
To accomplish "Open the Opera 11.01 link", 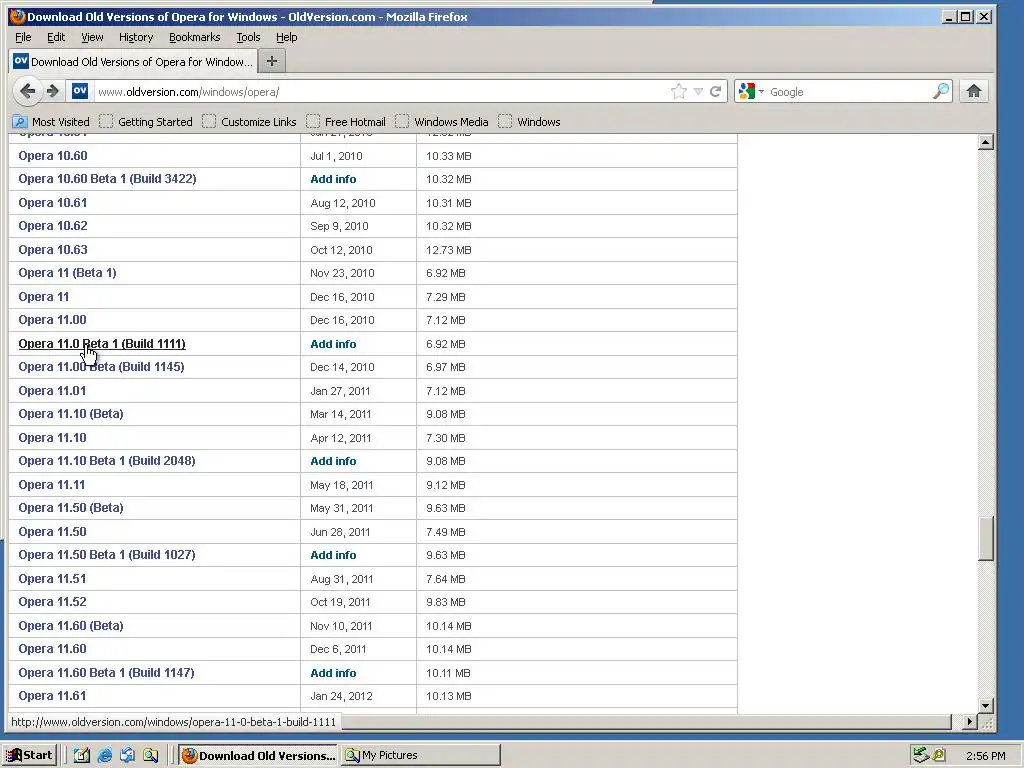I will click(x=52, y=391).
